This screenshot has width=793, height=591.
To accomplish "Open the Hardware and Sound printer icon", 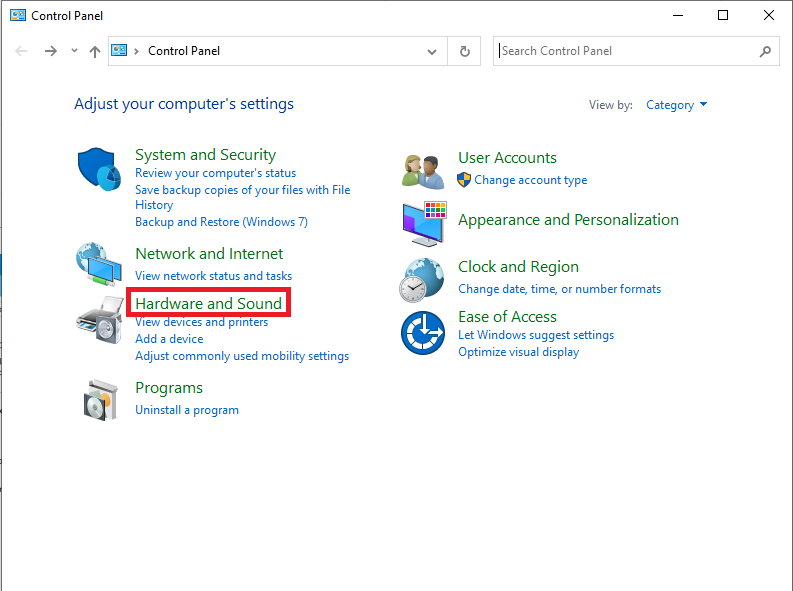I will coord(100,320).
